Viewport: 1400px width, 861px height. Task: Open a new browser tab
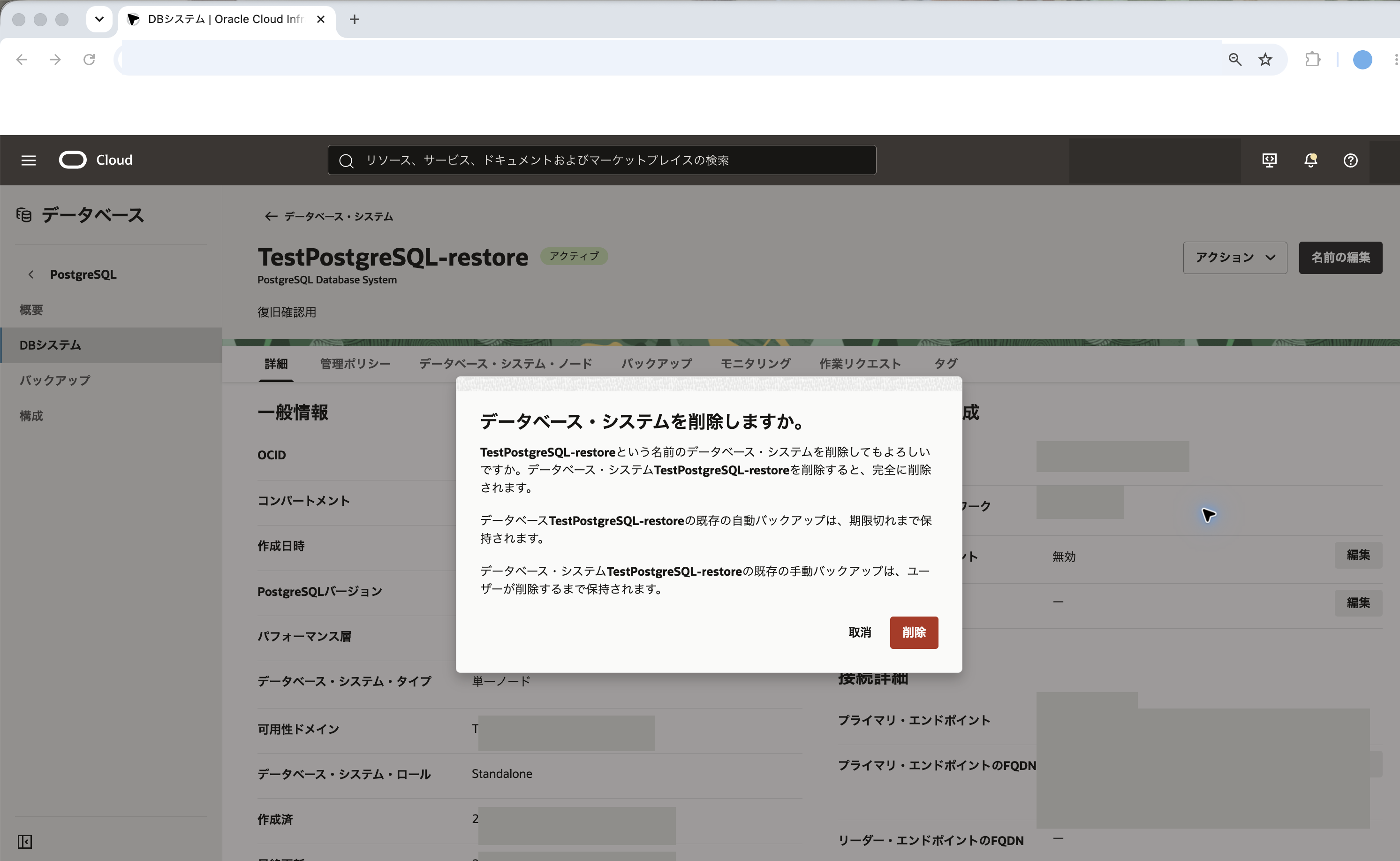[355, 19]
